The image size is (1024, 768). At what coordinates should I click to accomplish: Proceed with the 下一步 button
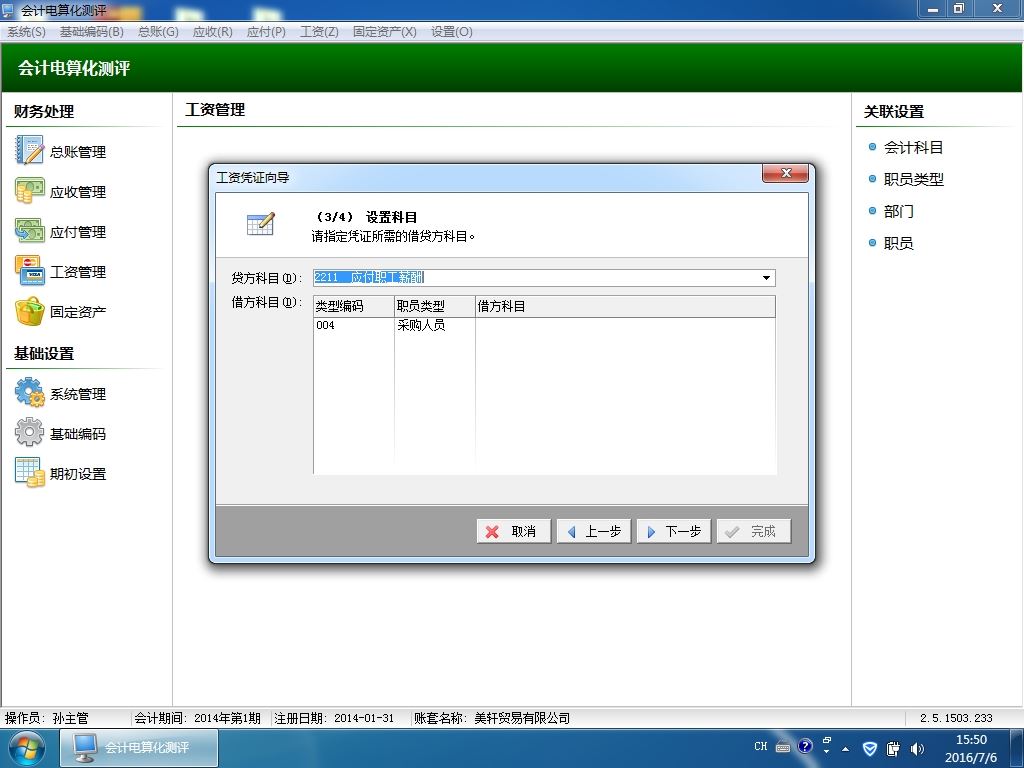tap(674, 532)
